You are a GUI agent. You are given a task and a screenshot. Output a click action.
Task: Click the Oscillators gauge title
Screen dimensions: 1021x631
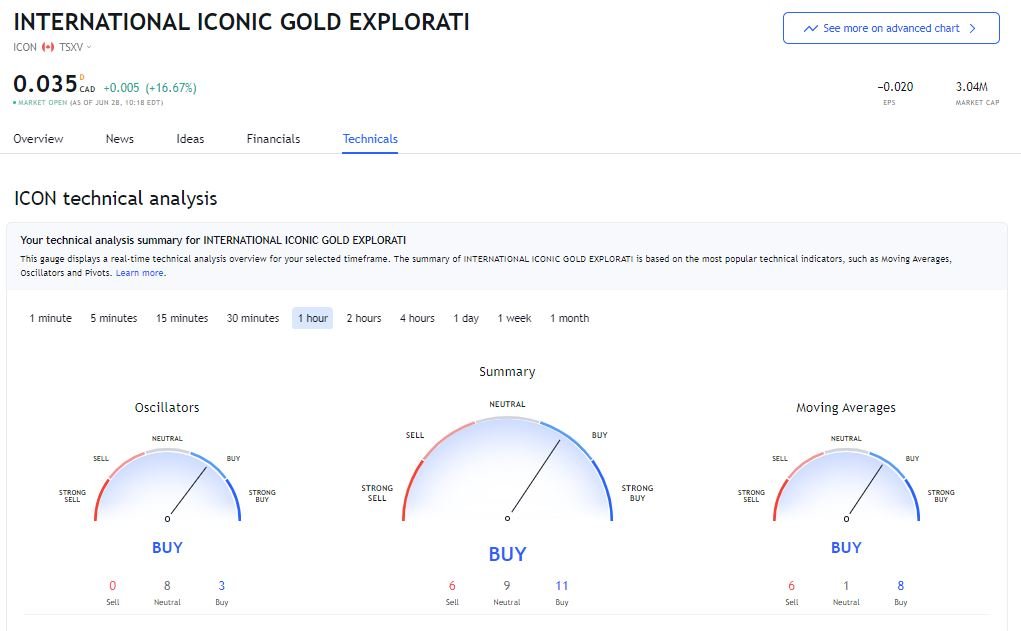point(167,408)
